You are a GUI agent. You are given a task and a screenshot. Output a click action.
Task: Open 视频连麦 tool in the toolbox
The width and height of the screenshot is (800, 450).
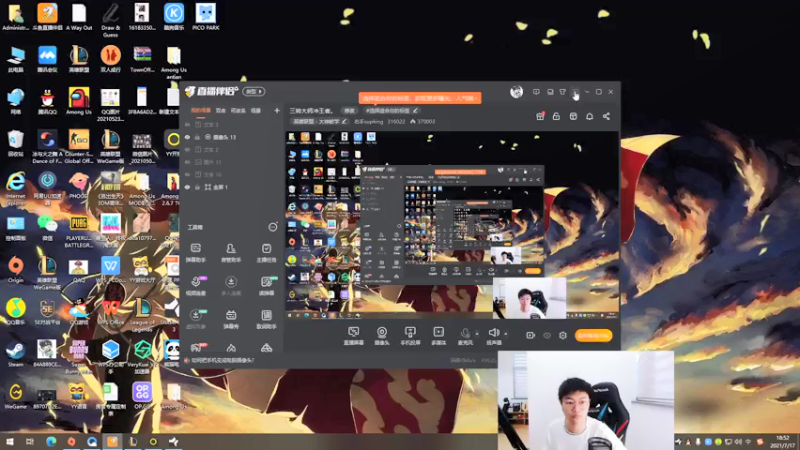[x=195, y=286]
